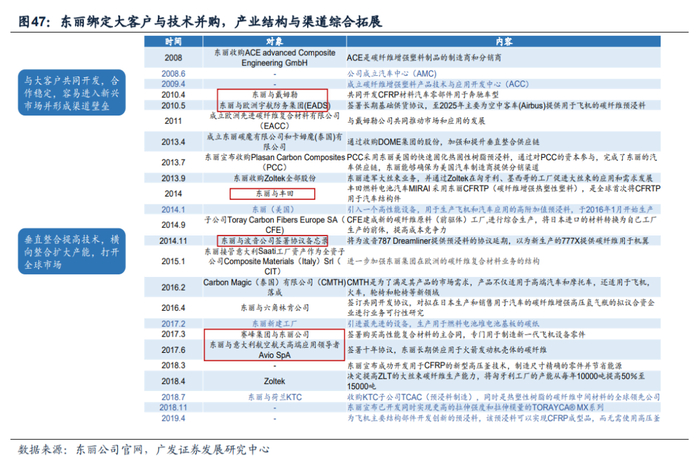Viewport: 700px width, 469px height.
Task: Select the 2010.5 date cell
Action: tap(173, 105)
